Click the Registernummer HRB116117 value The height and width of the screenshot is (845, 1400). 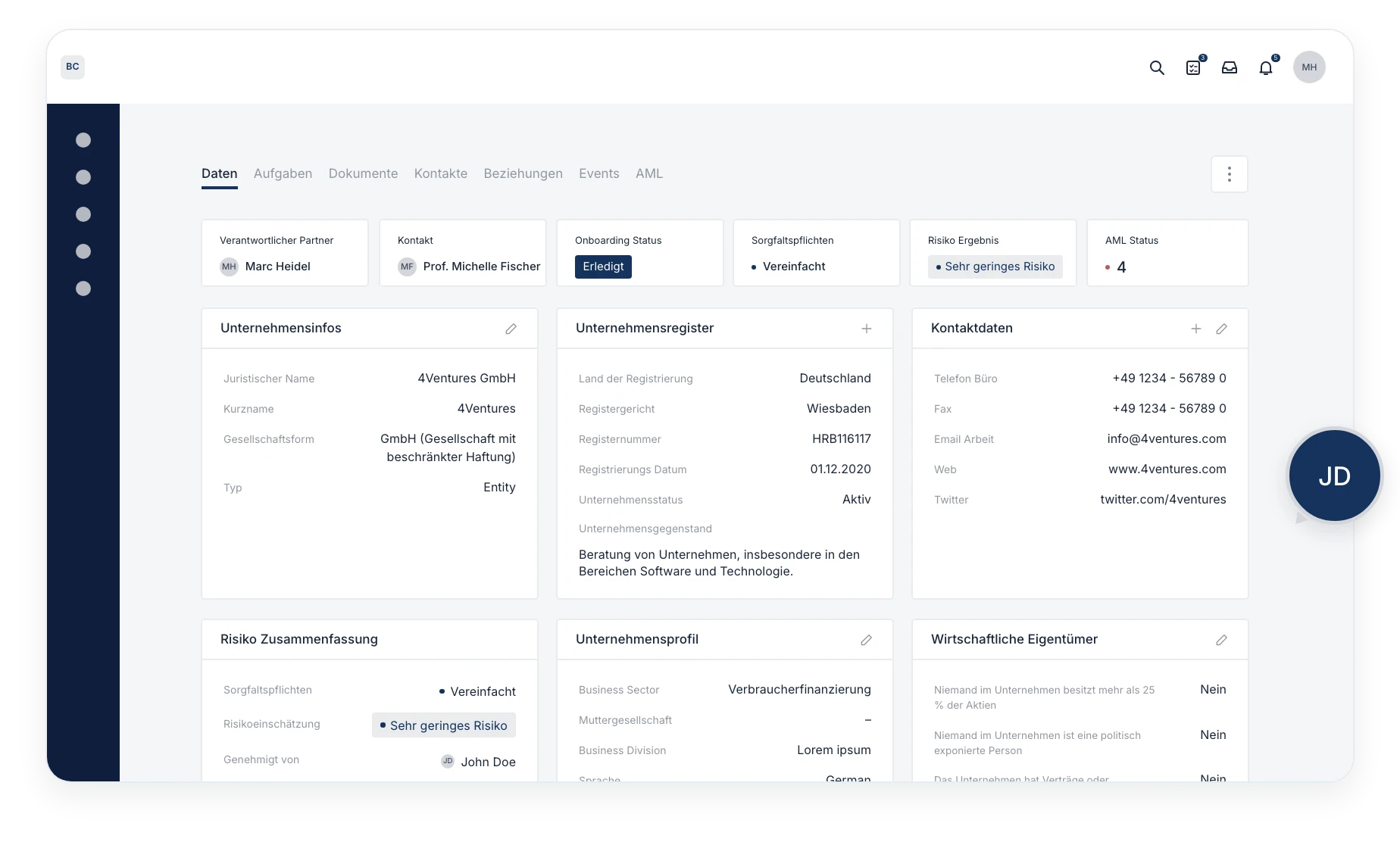pos(842,438)
